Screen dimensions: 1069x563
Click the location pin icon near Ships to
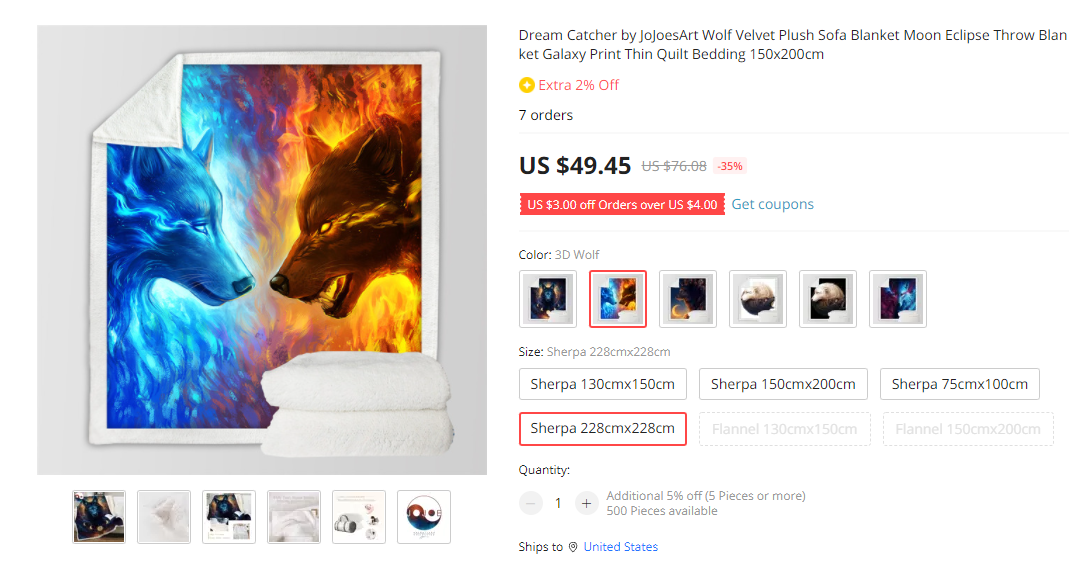click(573, 547)
